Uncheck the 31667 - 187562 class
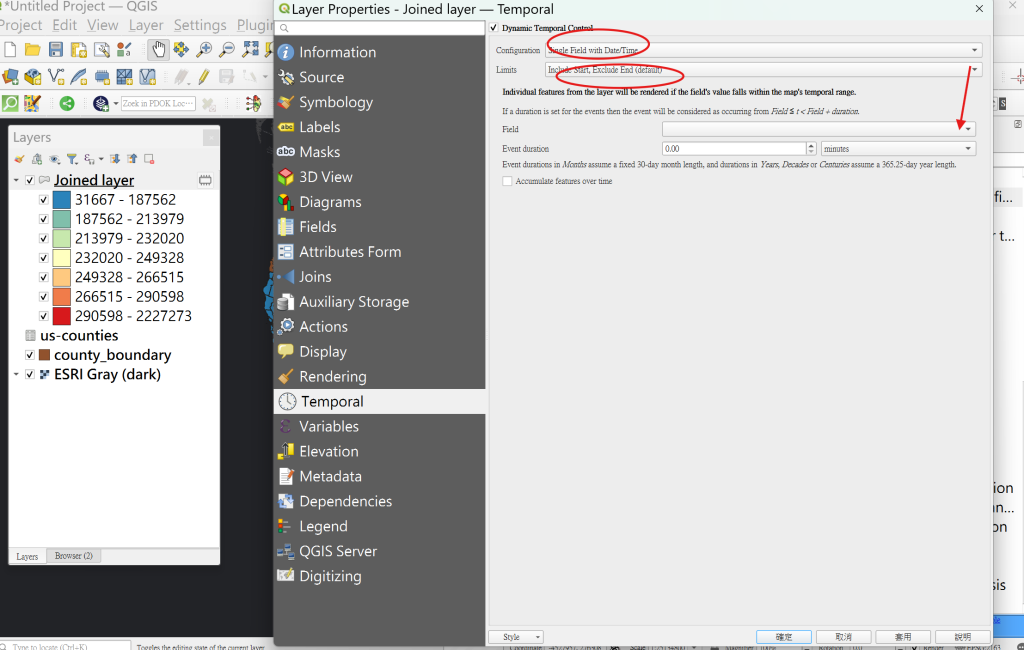Screen dimensions: 1024x650 [x=44, y=200]
